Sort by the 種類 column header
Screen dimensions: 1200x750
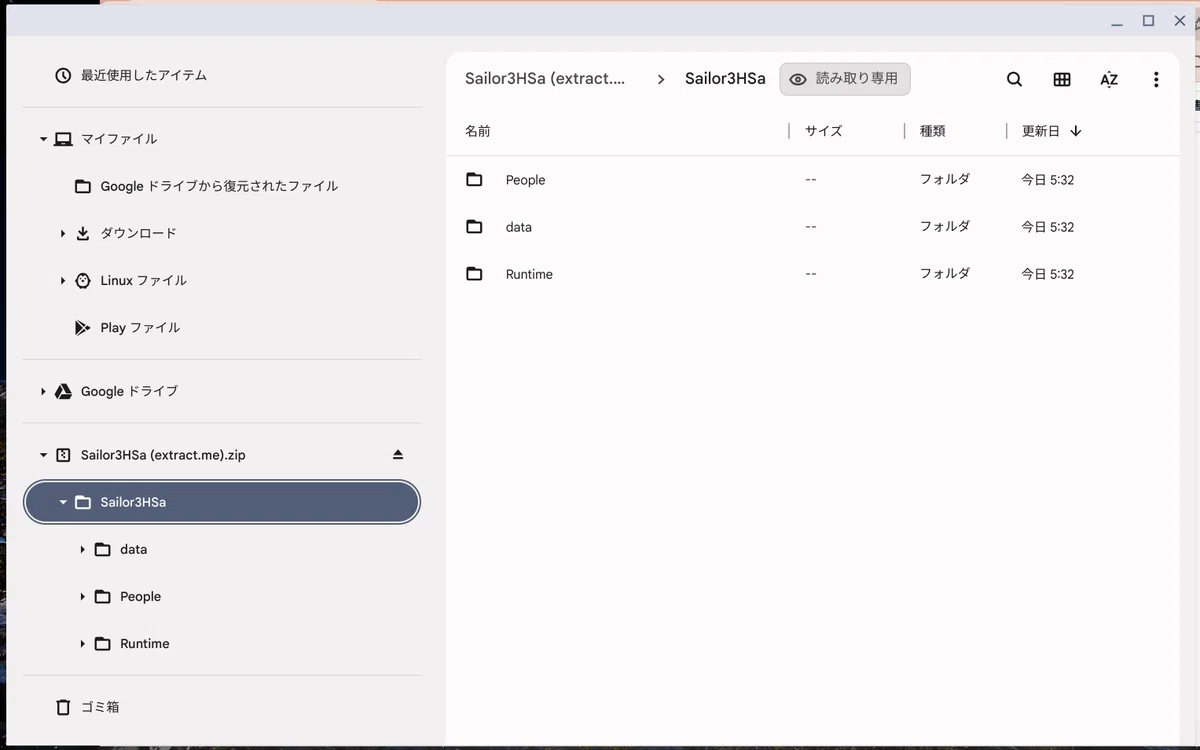pyautogui.click(x=933, y=131)
